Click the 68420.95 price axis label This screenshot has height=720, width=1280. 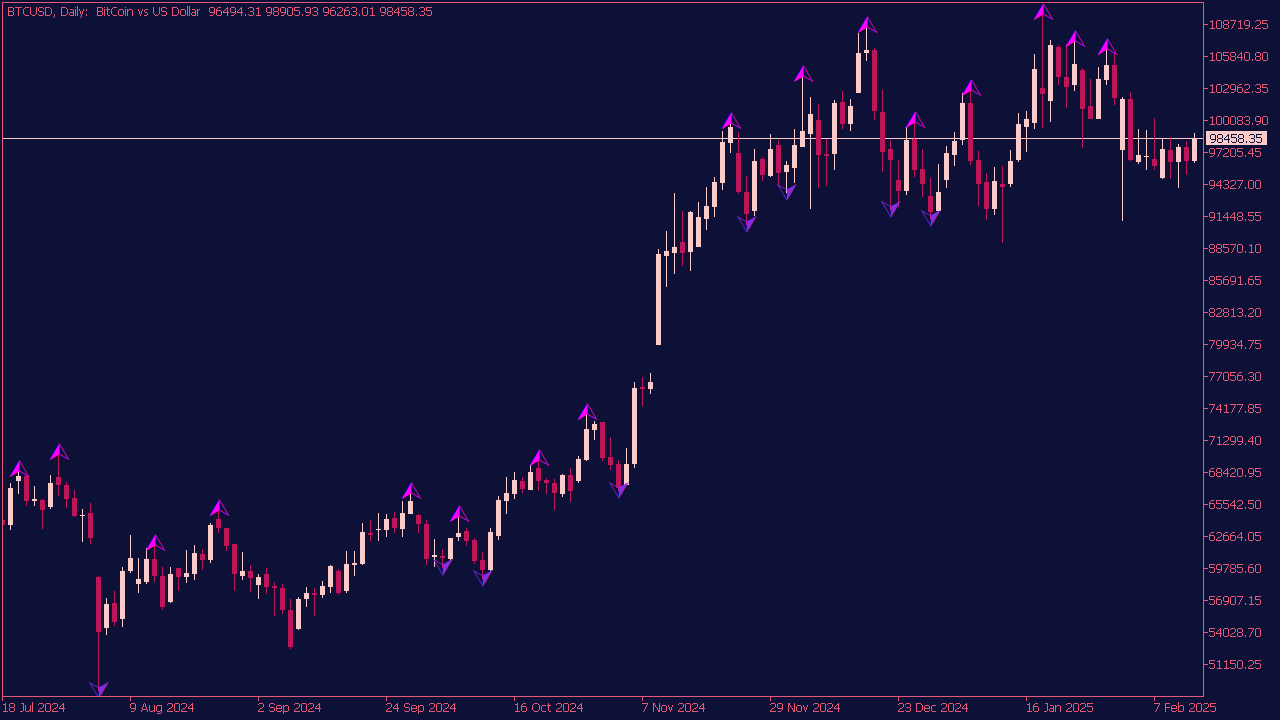1237,472
